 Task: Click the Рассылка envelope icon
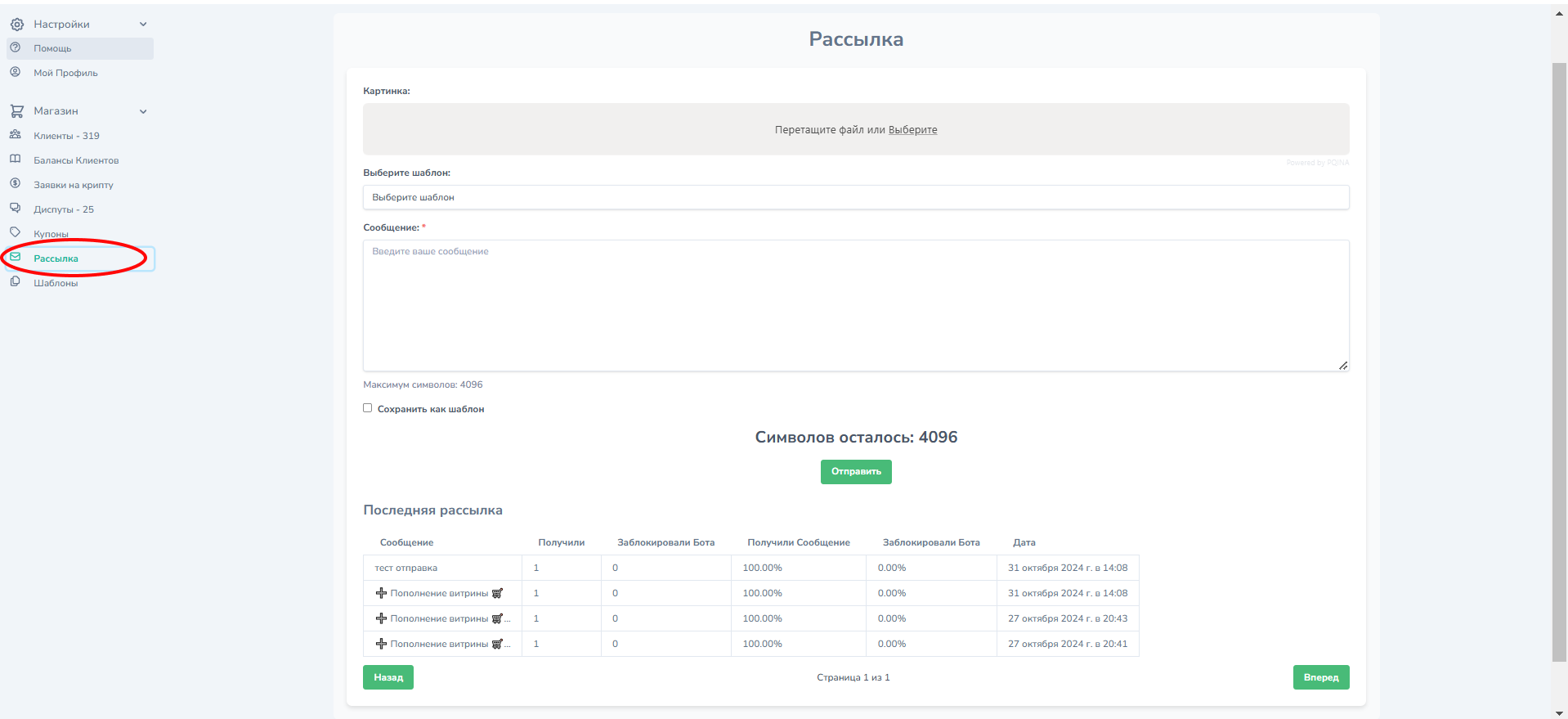[x=16, y=257]
